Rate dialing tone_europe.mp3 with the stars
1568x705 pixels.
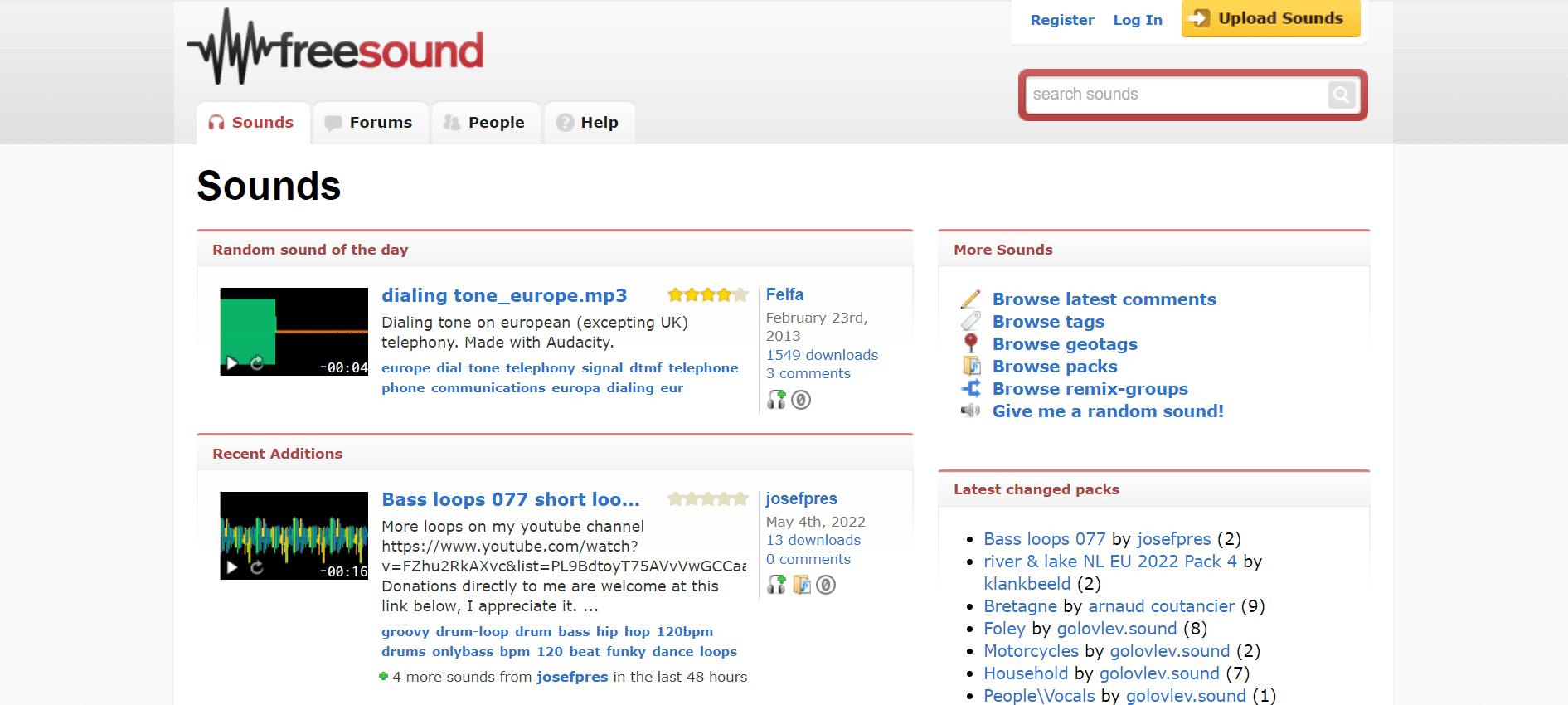708,295
